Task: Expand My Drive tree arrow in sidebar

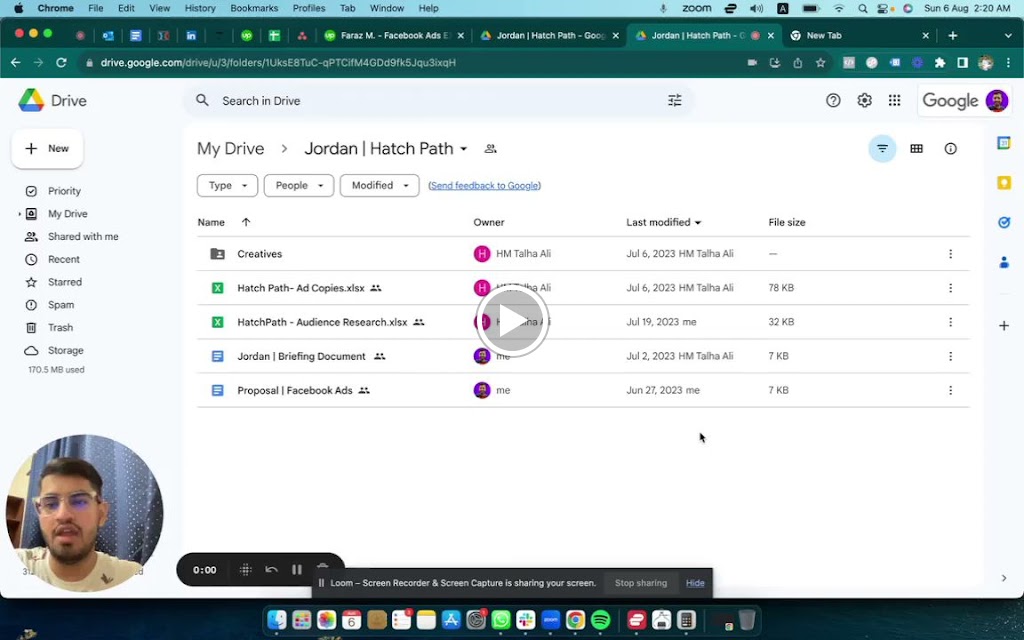Action: click(x=20, y=214)
